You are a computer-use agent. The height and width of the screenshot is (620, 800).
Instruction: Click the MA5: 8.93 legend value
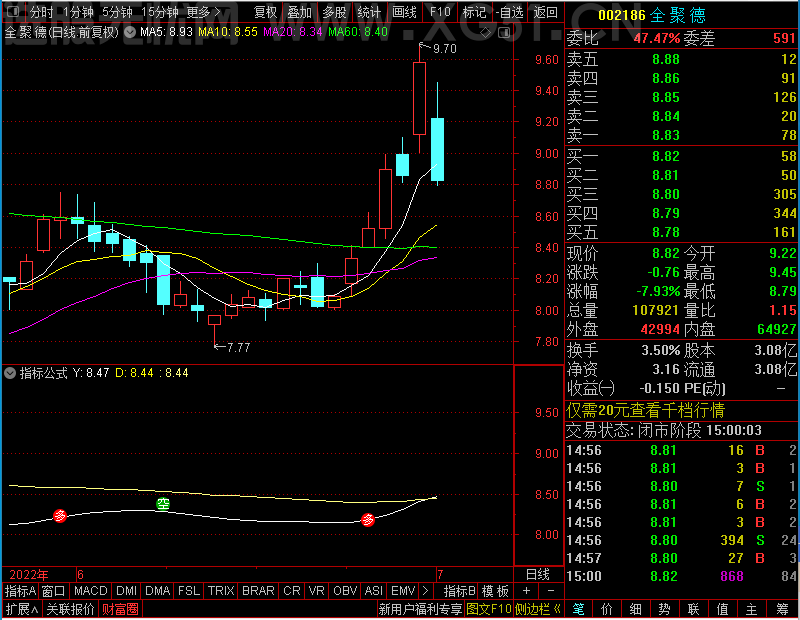166,32
